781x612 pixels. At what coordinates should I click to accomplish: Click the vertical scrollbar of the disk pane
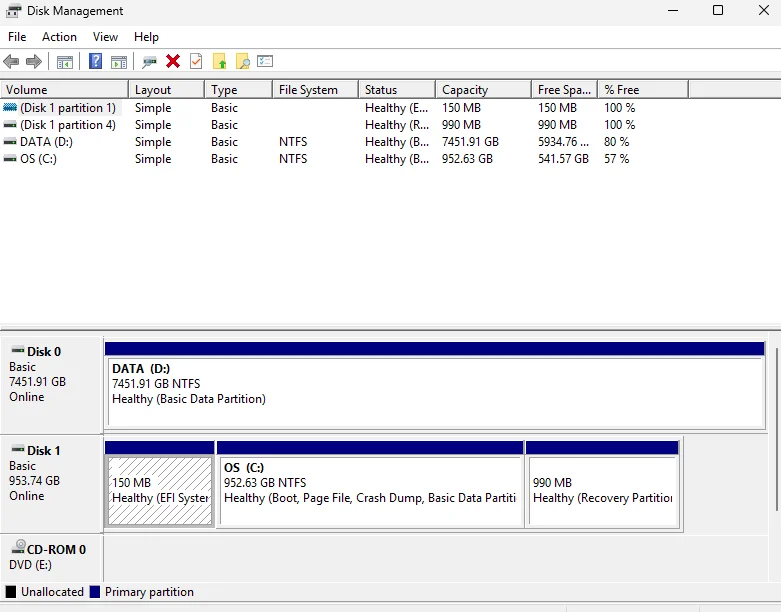(776, 429)
